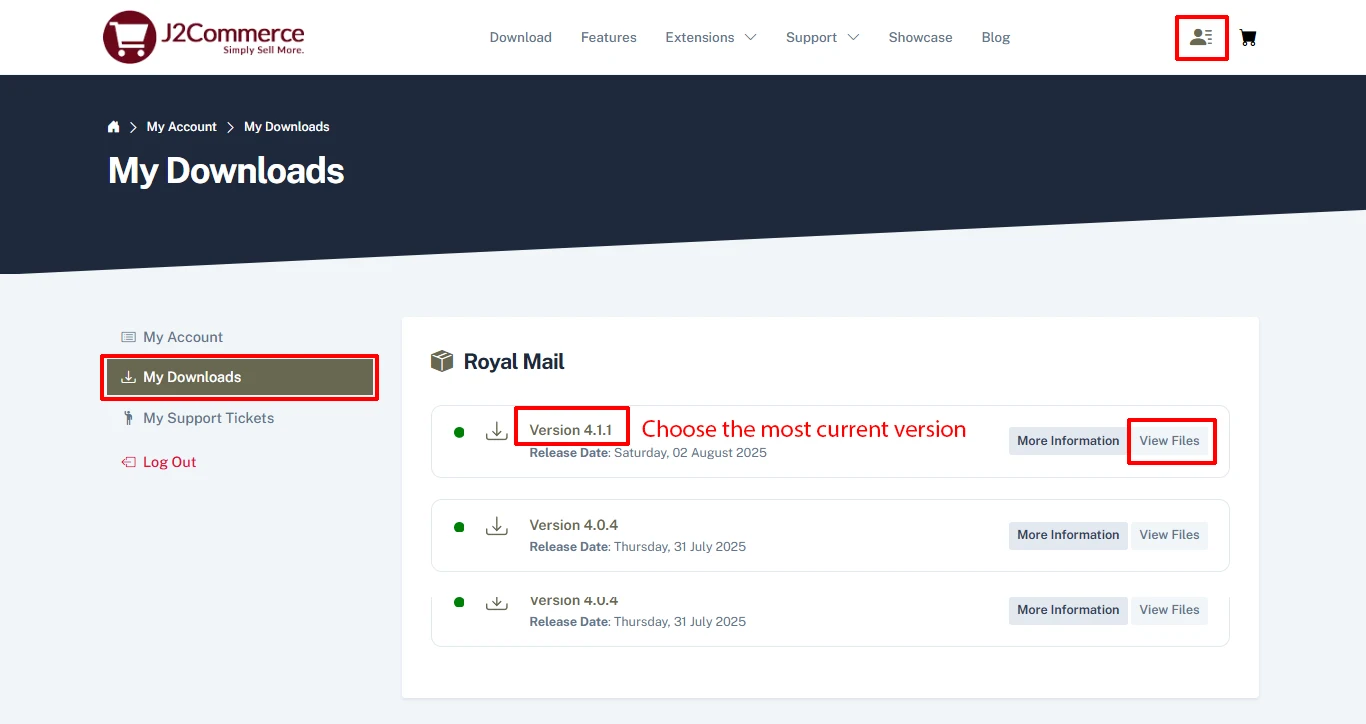The height and width of the screenshot is (724, 1366).
Task: Click the Log Out link
Action: (x=159, y=462)
